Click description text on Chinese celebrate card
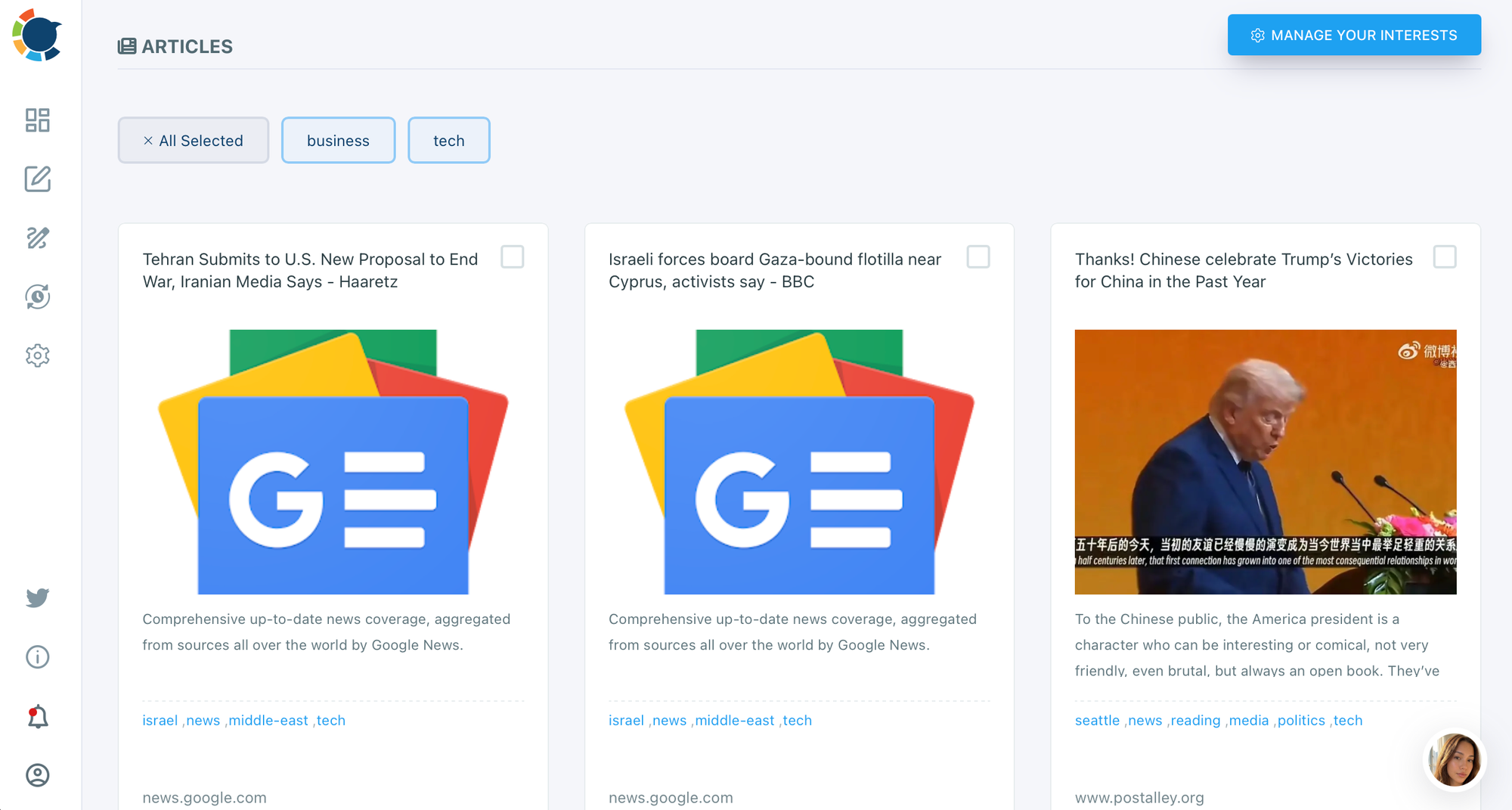Screen dimensions: 1512x810 [1257, 644]
